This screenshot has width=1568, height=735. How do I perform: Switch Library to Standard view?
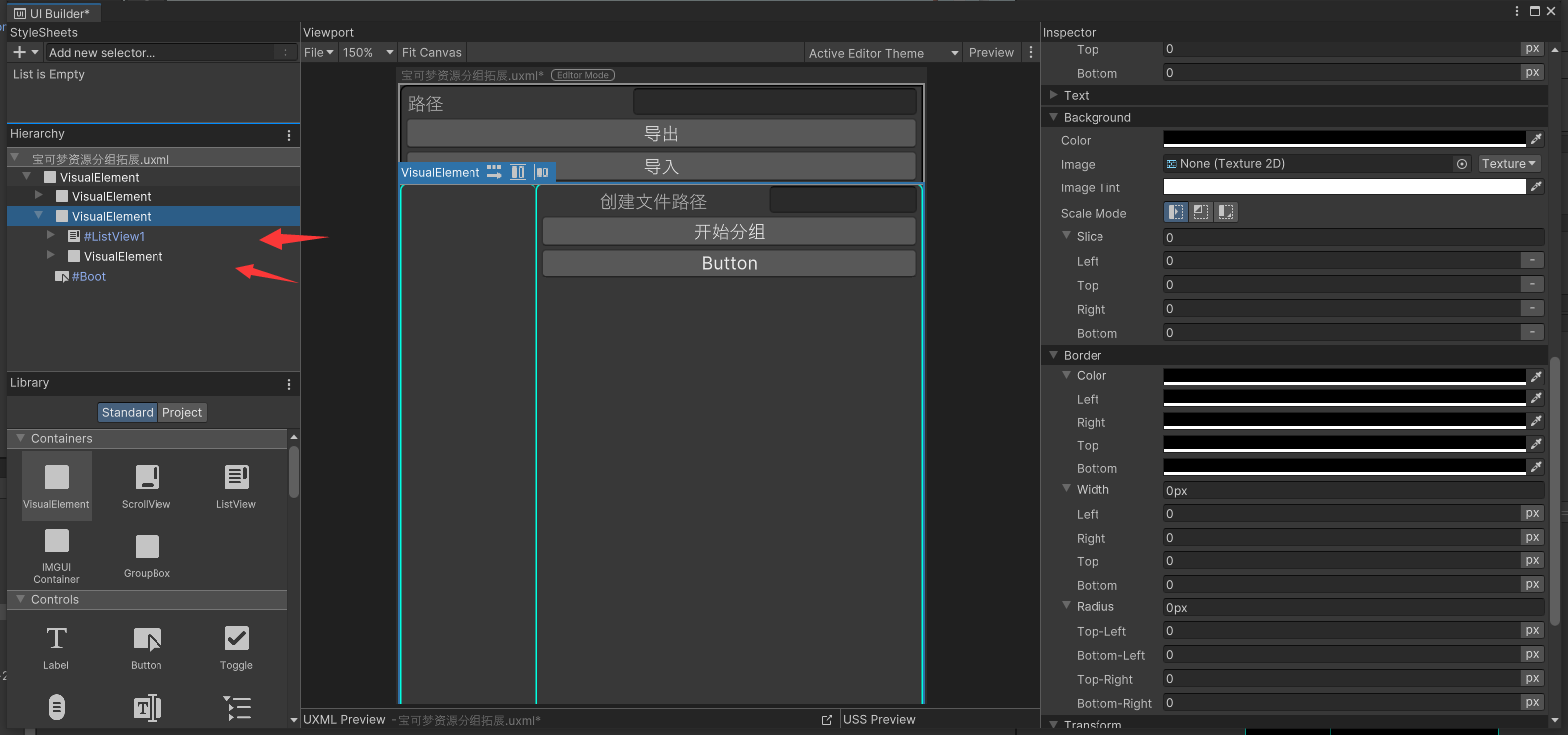pyautogui.click(x=128, y=412)
